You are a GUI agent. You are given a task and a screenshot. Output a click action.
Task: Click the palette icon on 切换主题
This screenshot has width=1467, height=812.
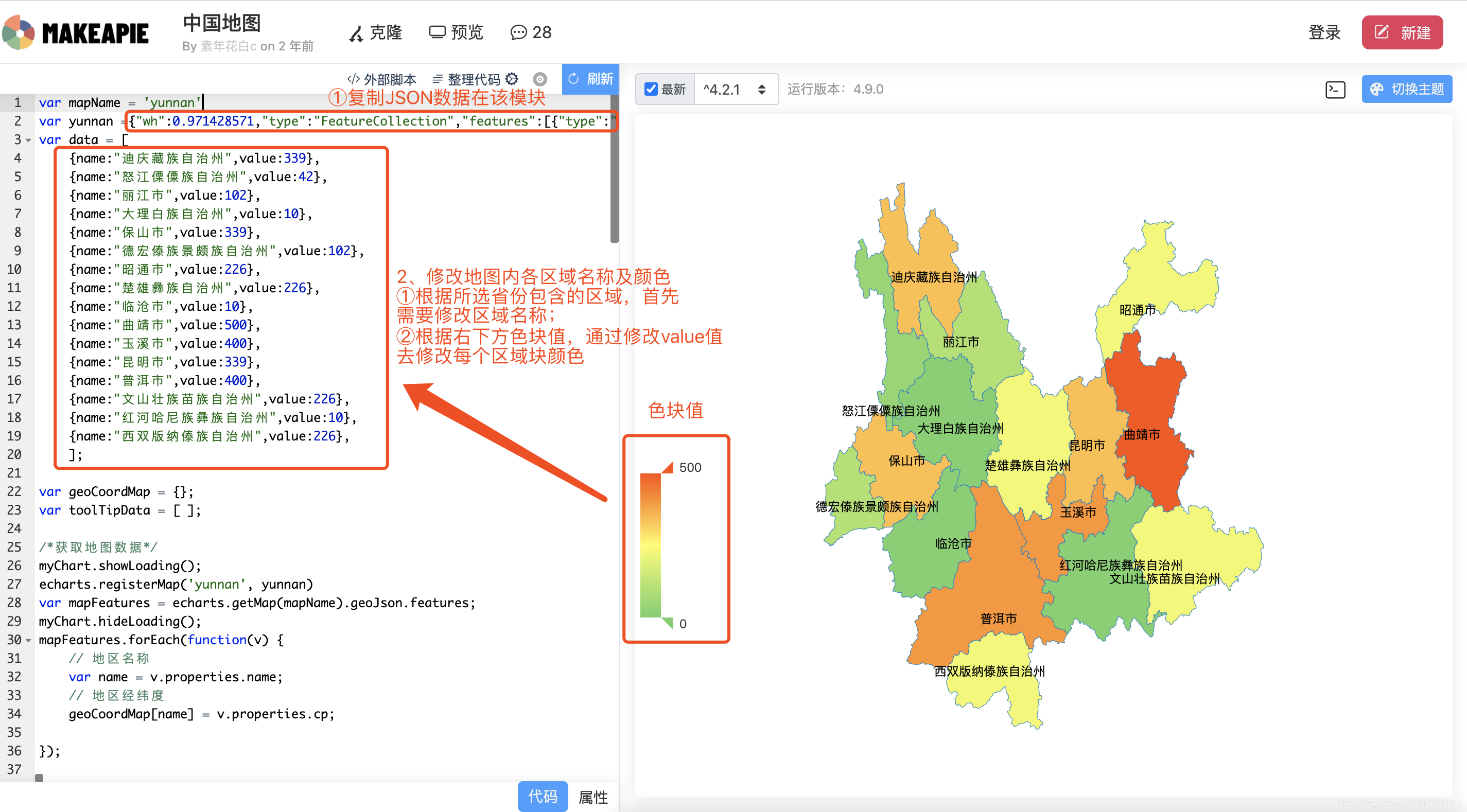[x=1377, y=89]
